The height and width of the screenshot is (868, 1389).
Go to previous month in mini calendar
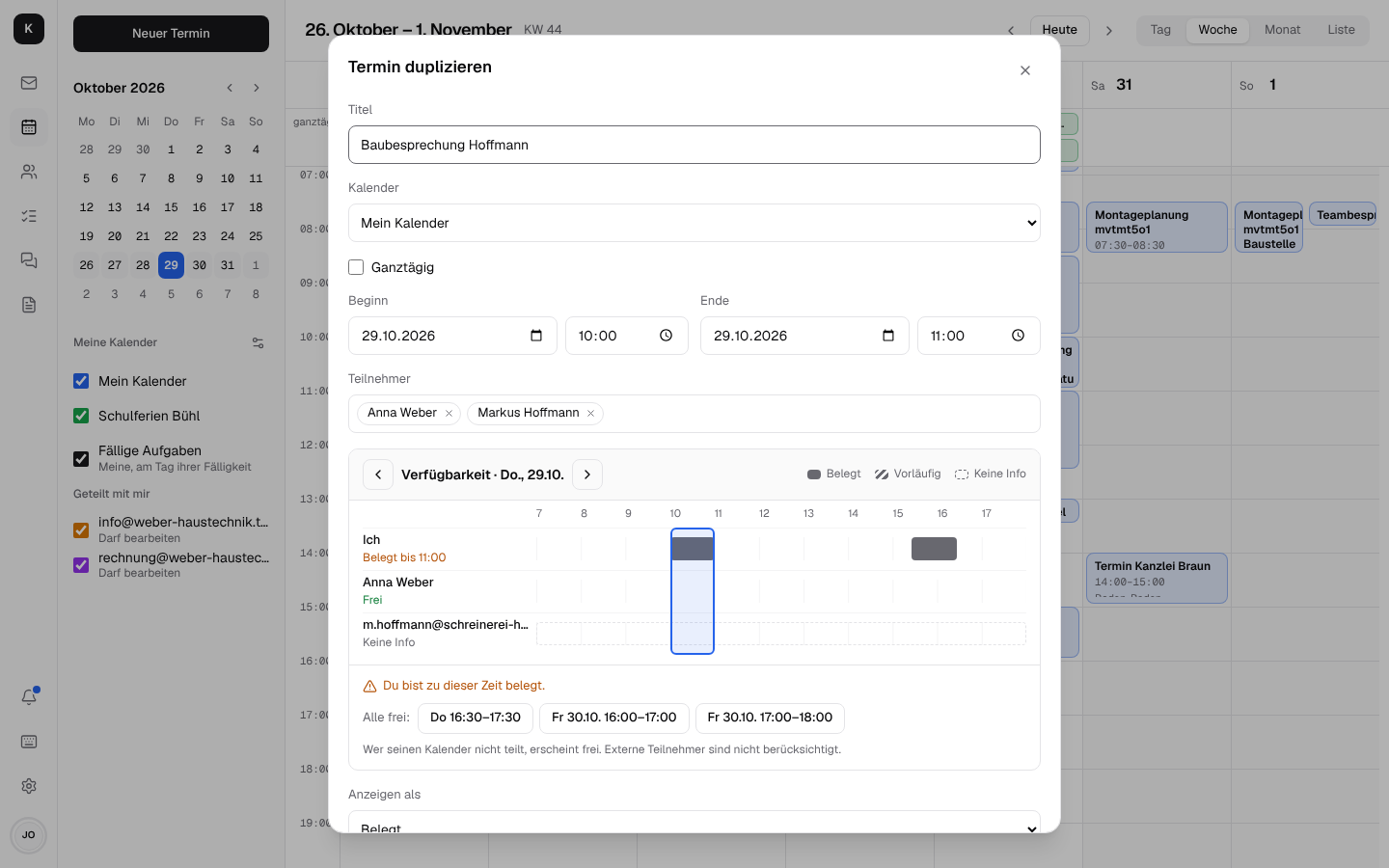230,88
